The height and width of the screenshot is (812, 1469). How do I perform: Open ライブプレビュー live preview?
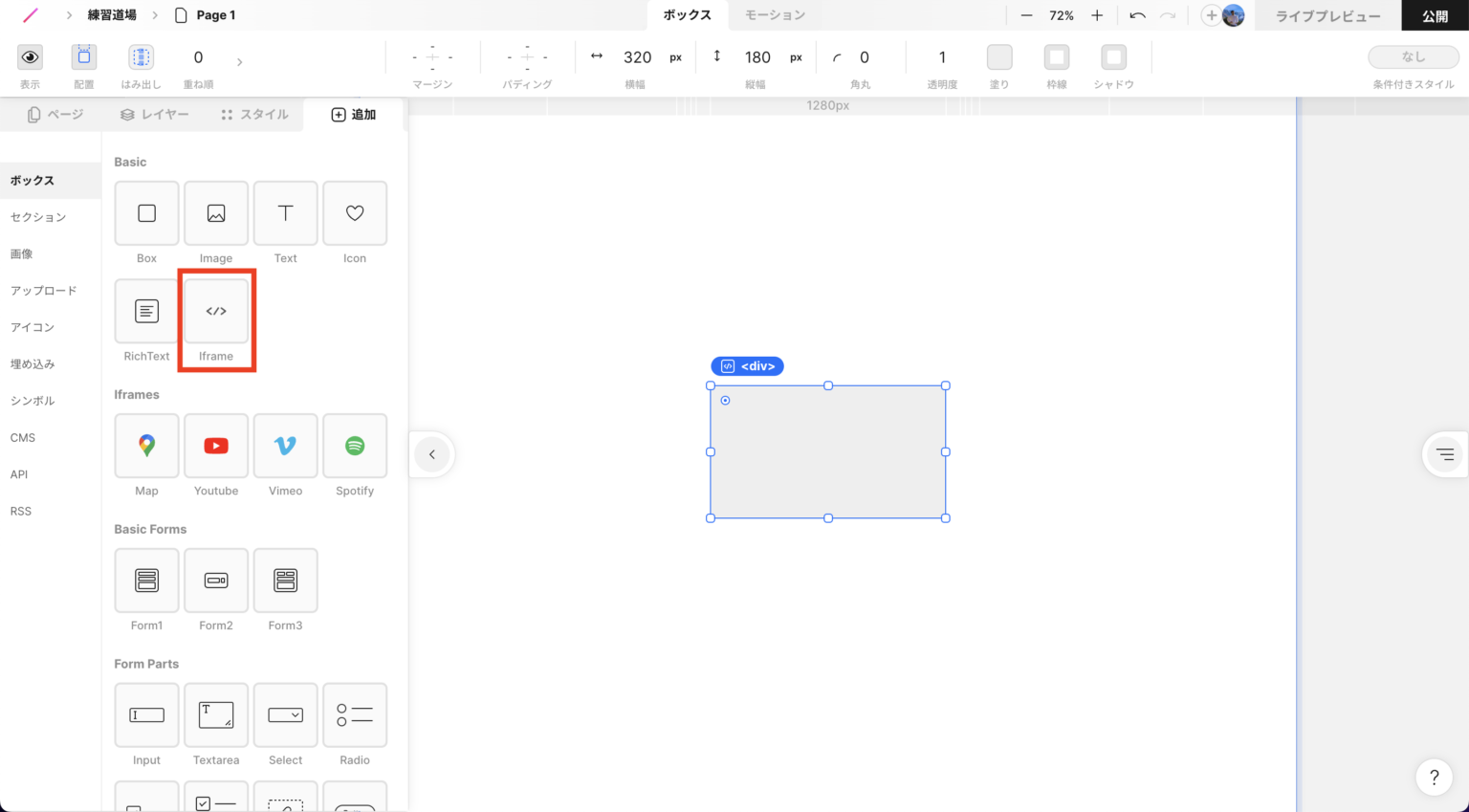click(1327, 15)
